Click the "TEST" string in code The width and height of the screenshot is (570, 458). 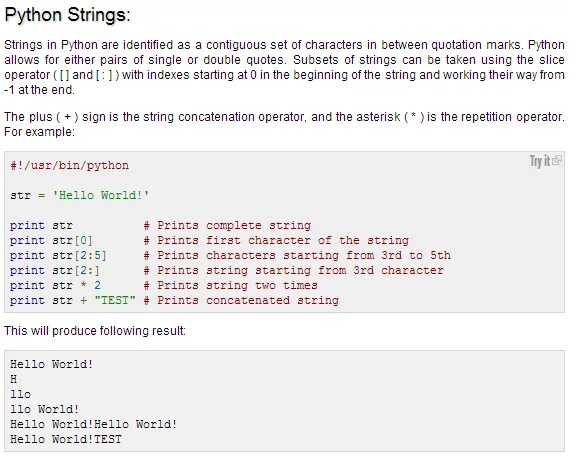[115, 300]
